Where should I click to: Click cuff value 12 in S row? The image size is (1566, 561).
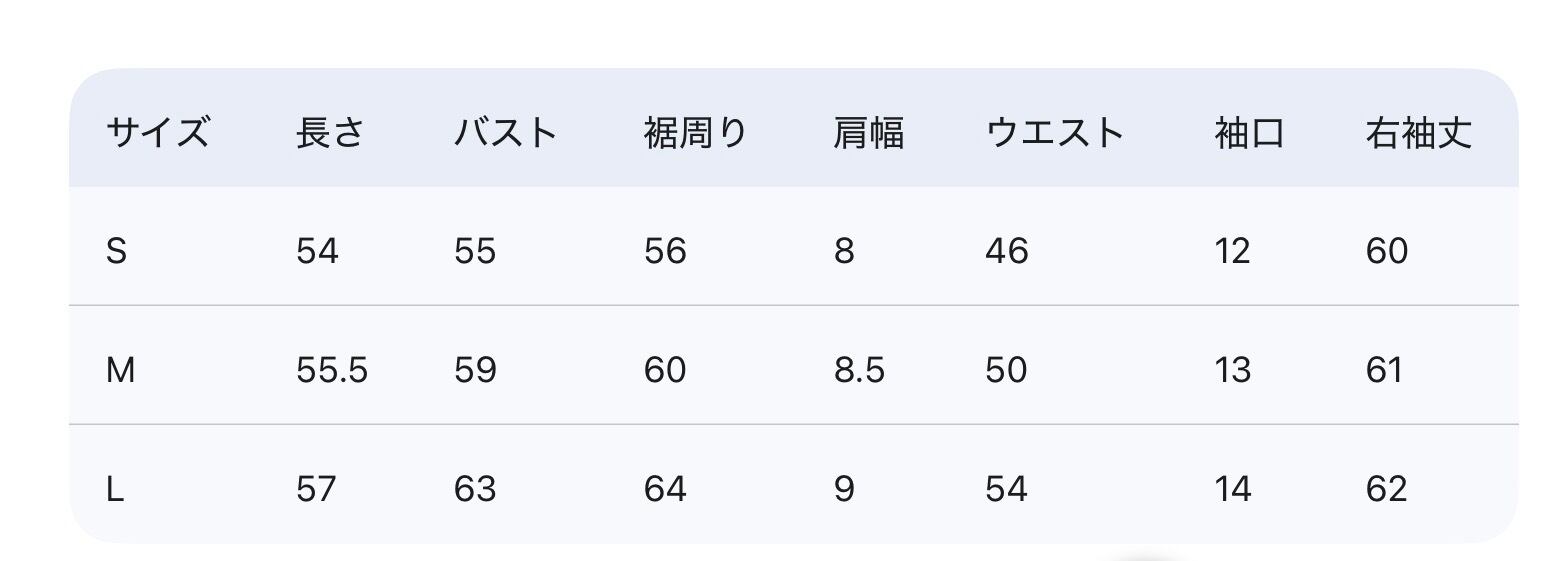1232,251
